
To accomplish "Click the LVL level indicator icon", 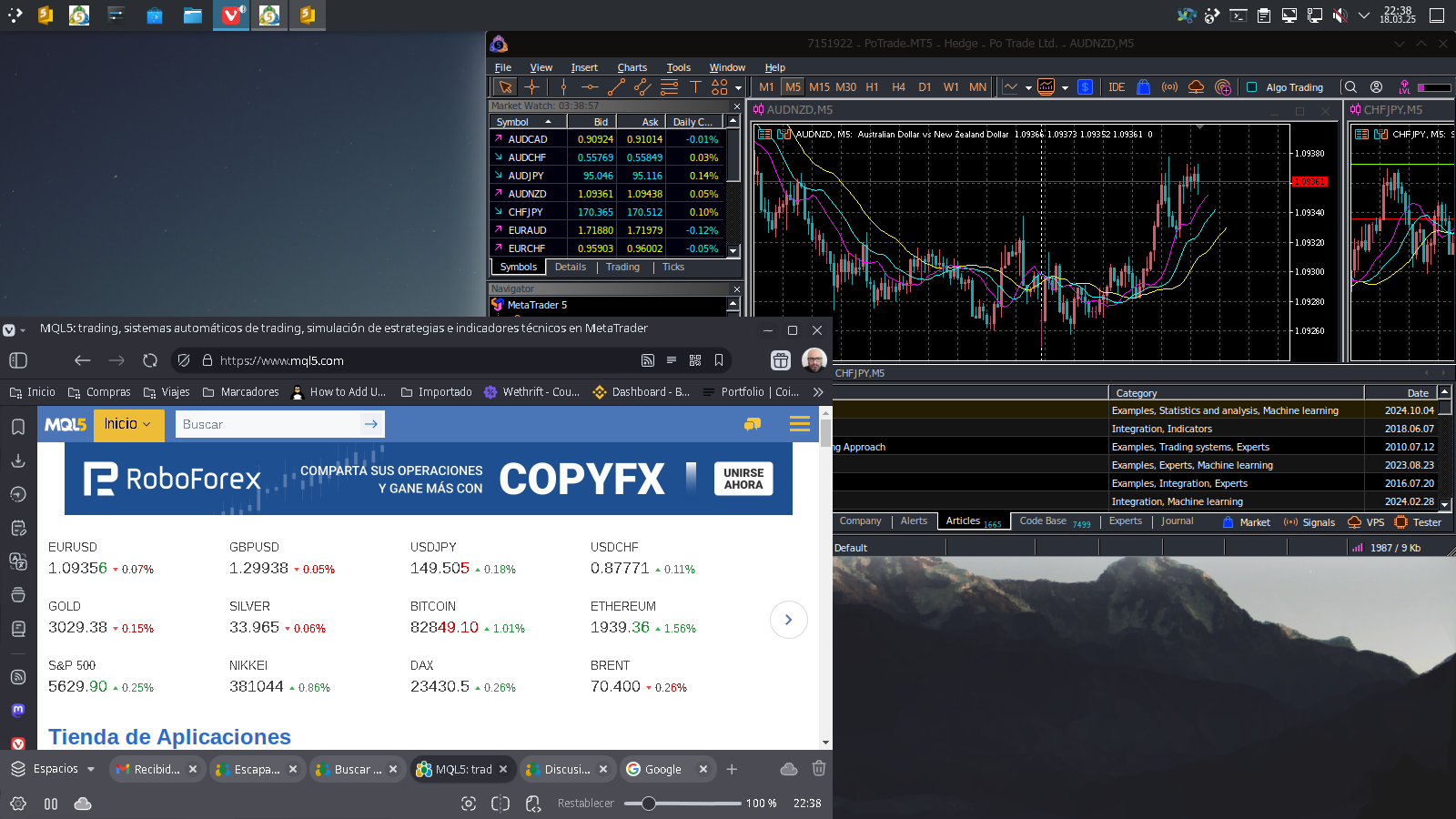I will point(1404,87).
